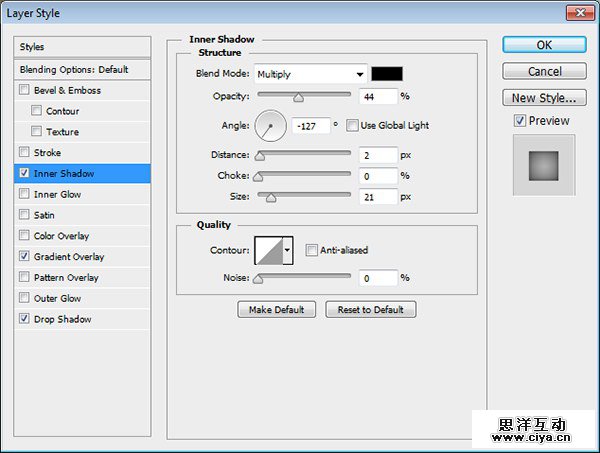Screen dimensions: 600x453
Task: Click the Size value input field
Action: coord(377,197)
